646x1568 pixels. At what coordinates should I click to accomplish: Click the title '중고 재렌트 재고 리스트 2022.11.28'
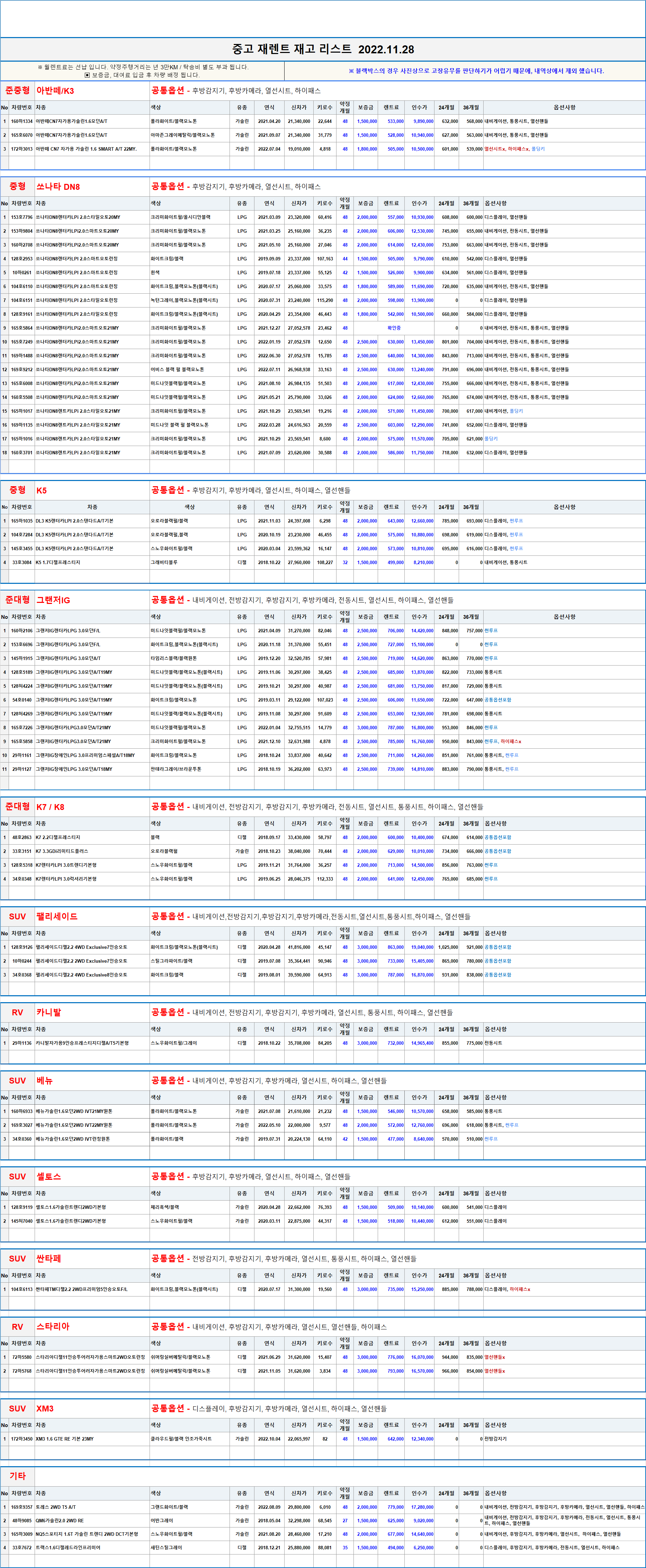tap(323, 49)
